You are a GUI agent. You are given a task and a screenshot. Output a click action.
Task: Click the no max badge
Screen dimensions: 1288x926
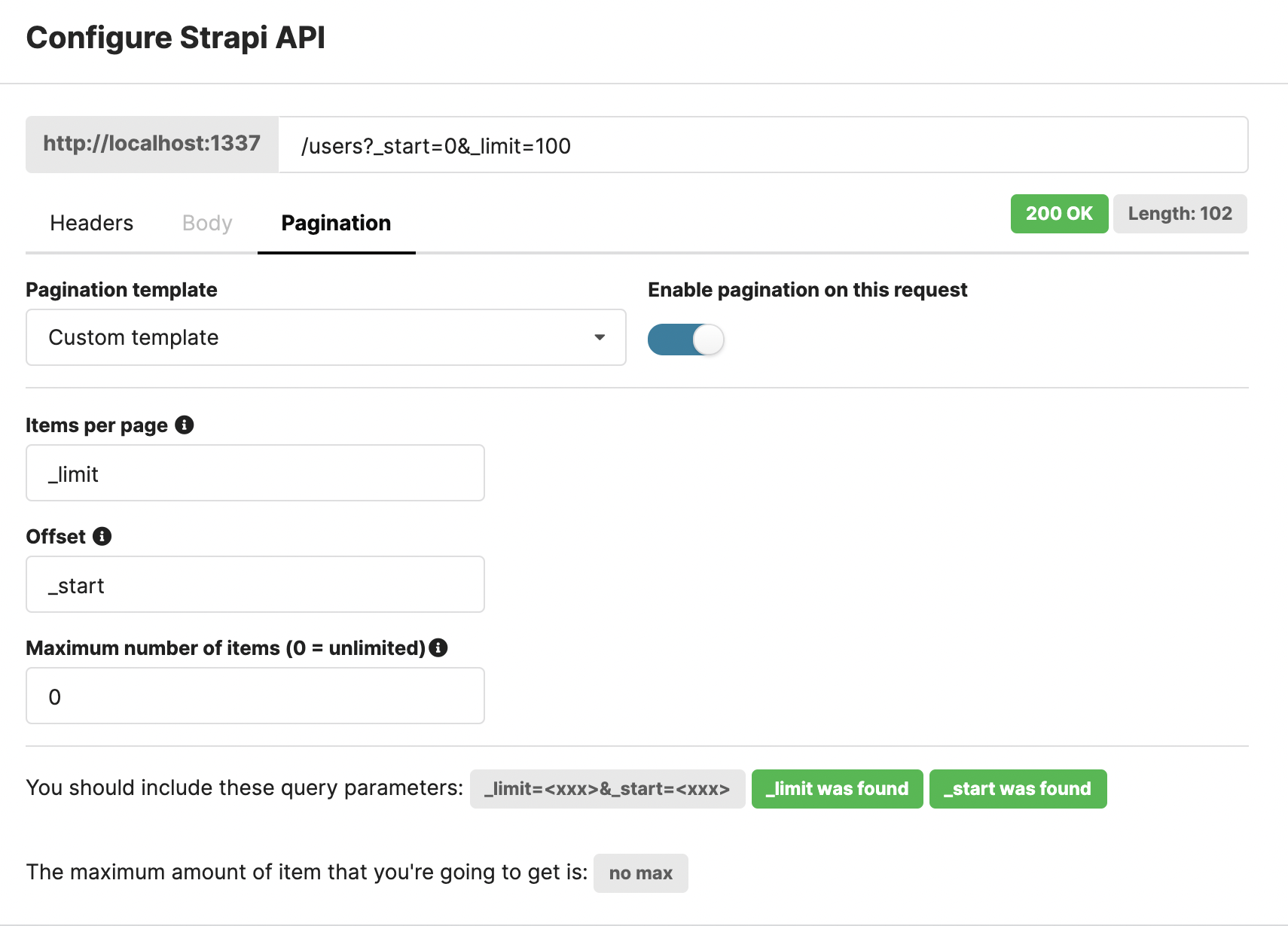pos(640,873)
